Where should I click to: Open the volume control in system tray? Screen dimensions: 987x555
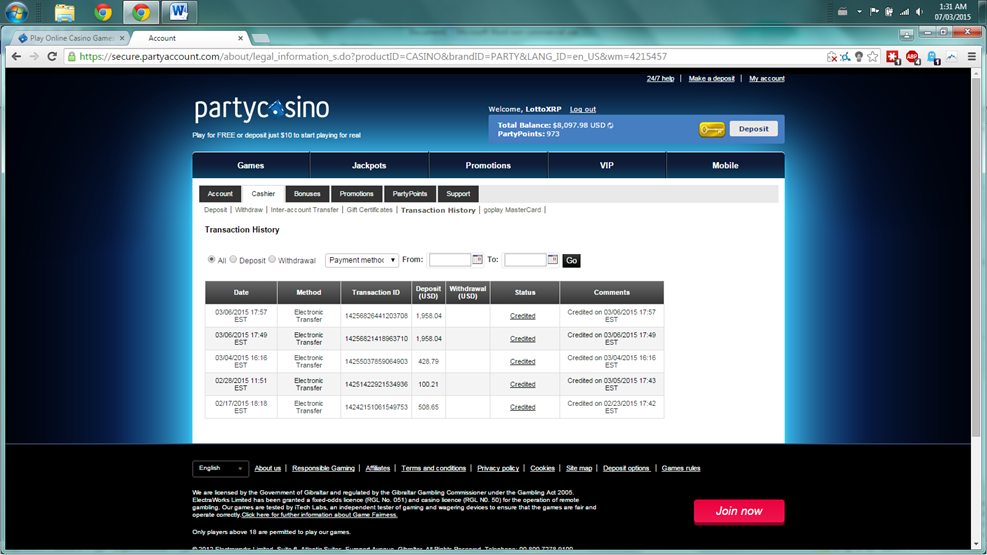tap(920, 11)
